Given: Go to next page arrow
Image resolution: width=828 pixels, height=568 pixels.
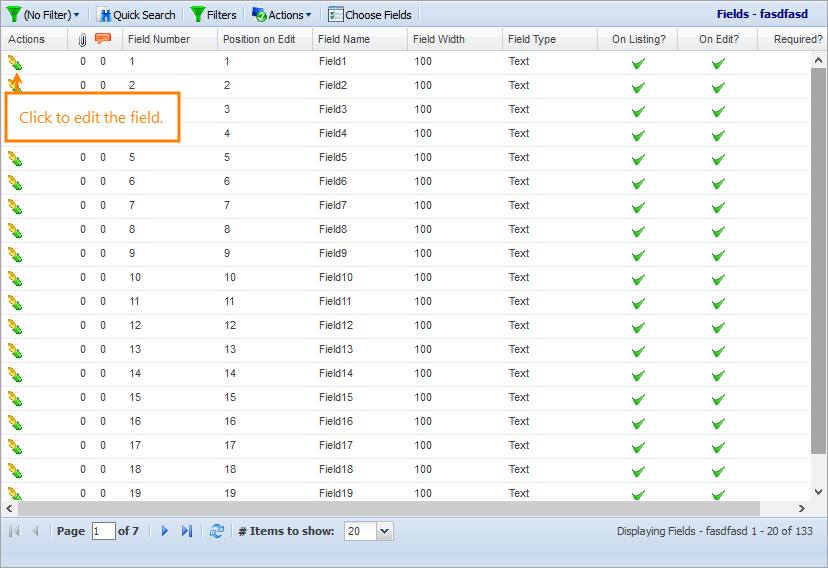Looking at the screenshot, I should 165,531.
